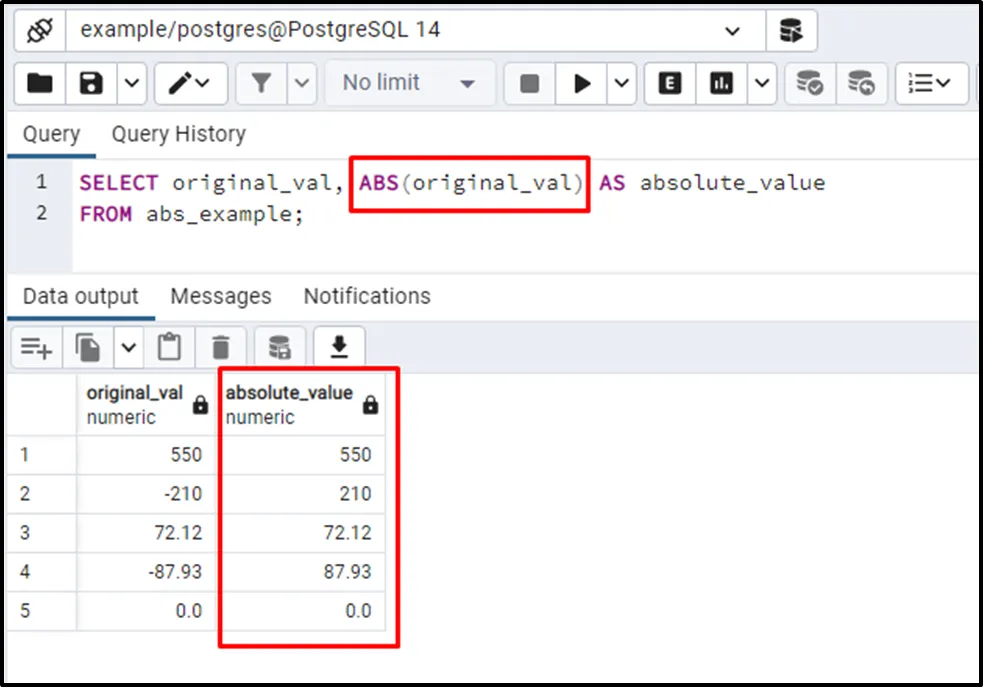Screen dimensions: 983x687
Task: Click the Add row icon
Action: pos(36,347)
